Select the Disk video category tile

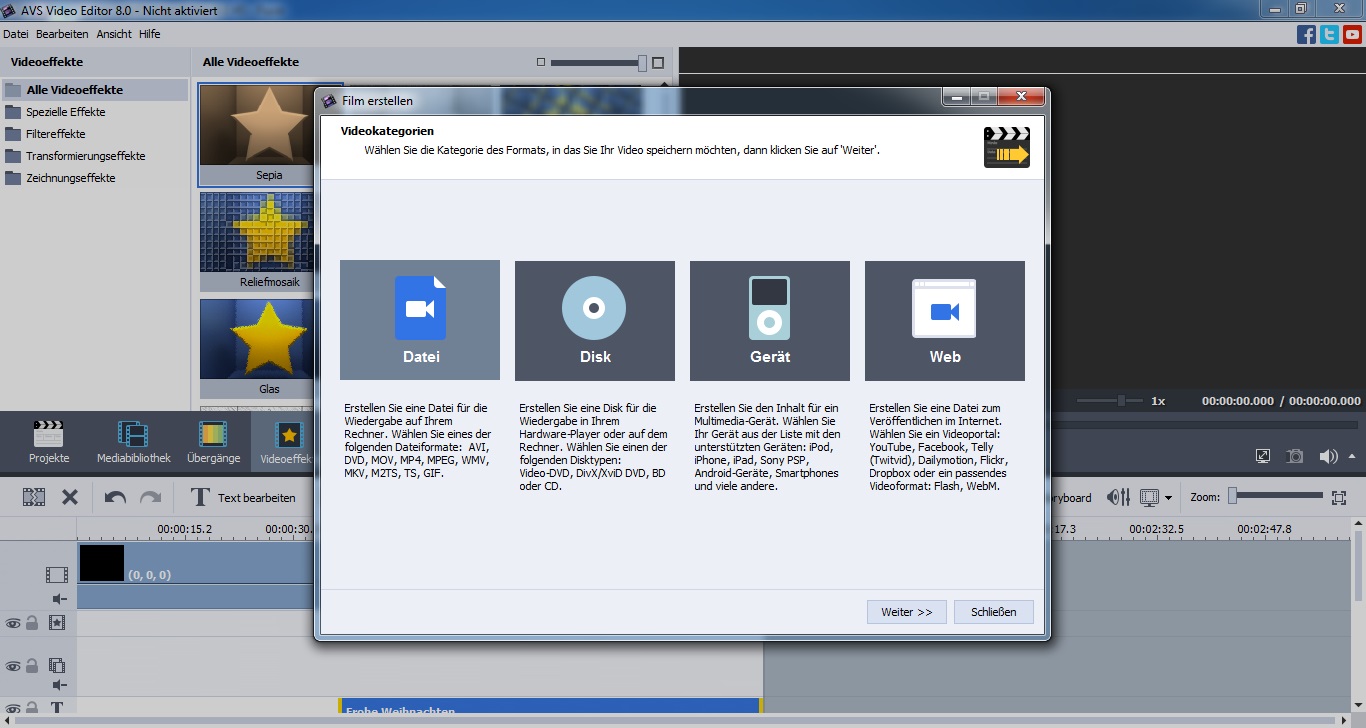[594, 320]
